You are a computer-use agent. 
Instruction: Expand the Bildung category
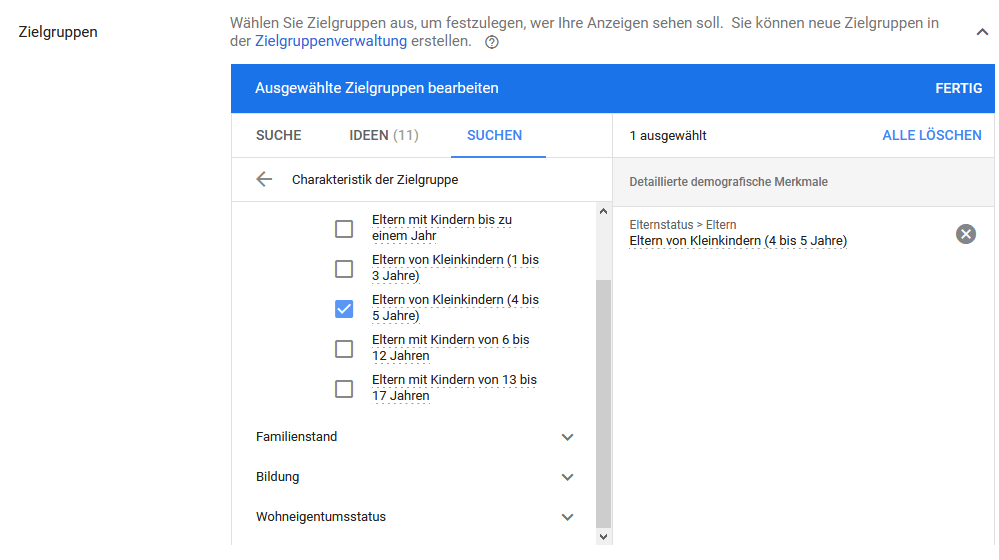567,477
